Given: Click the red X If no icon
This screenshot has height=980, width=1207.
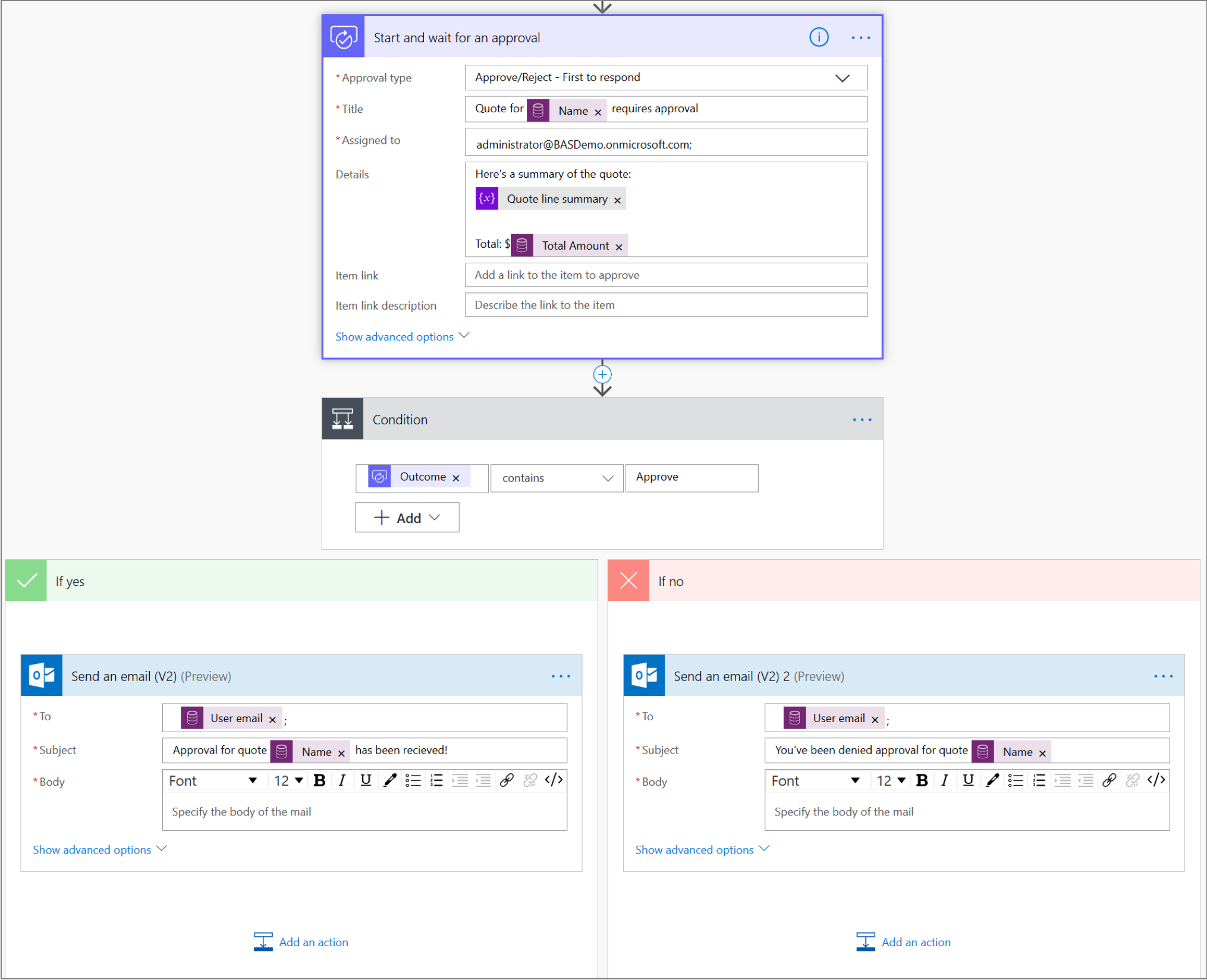Looking at the screenshot, I should (629, 580).
